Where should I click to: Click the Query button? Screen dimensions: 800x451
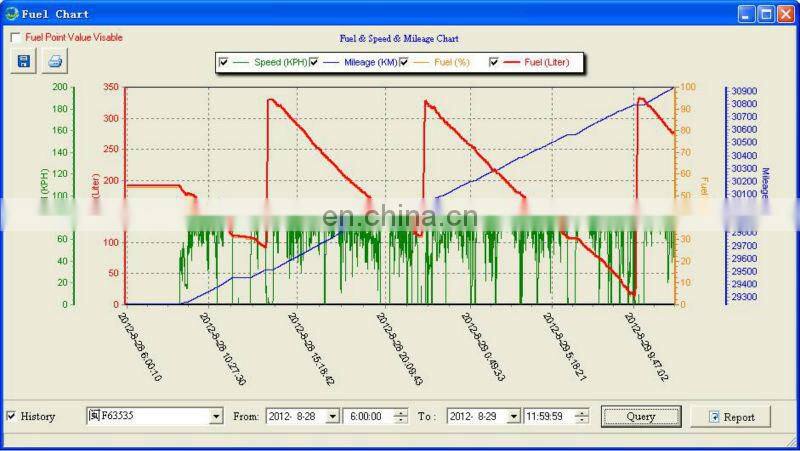pyautogui.click(x=641, y=416)
